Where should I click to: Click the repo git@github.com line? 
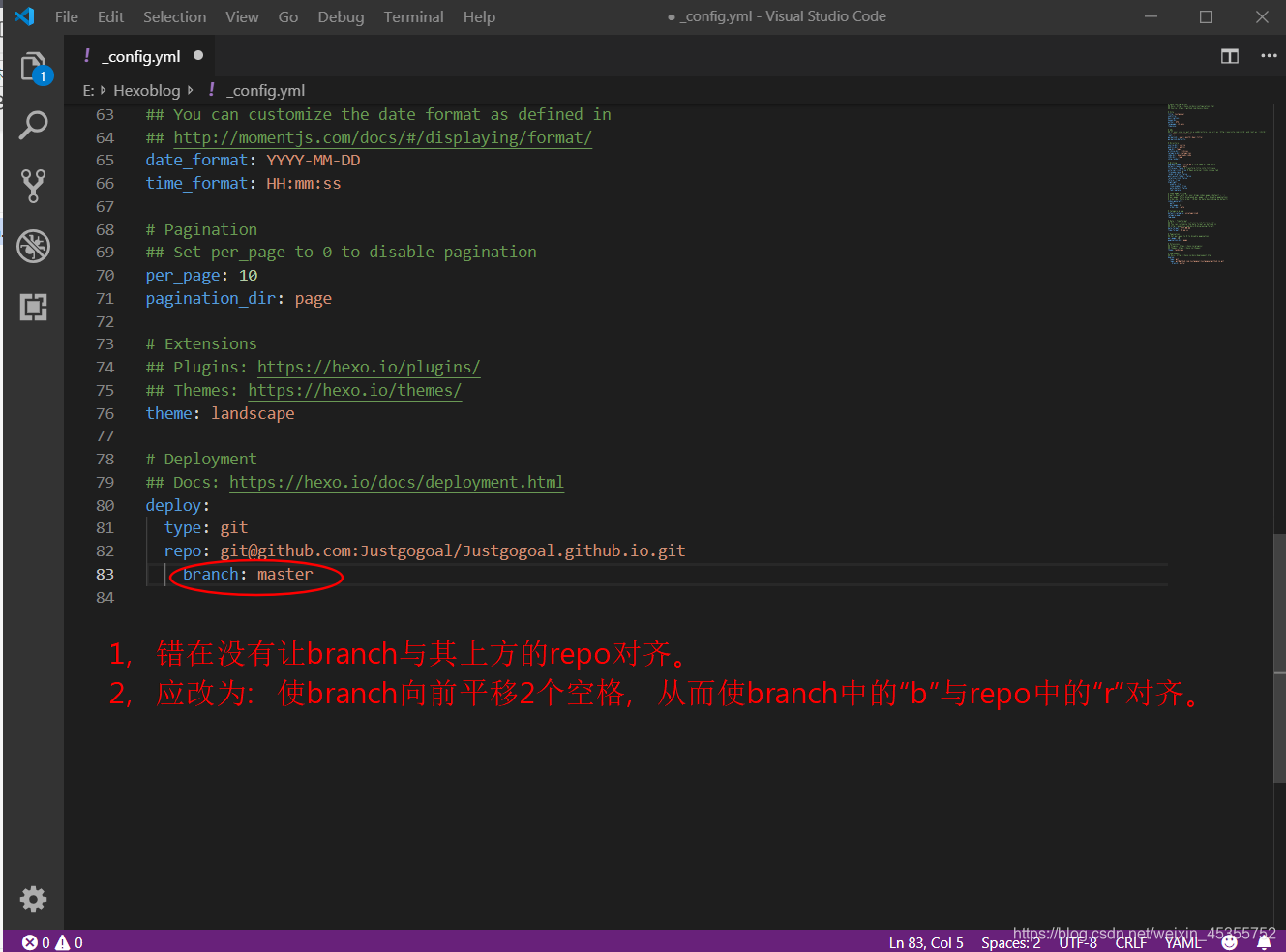(425, 550)
